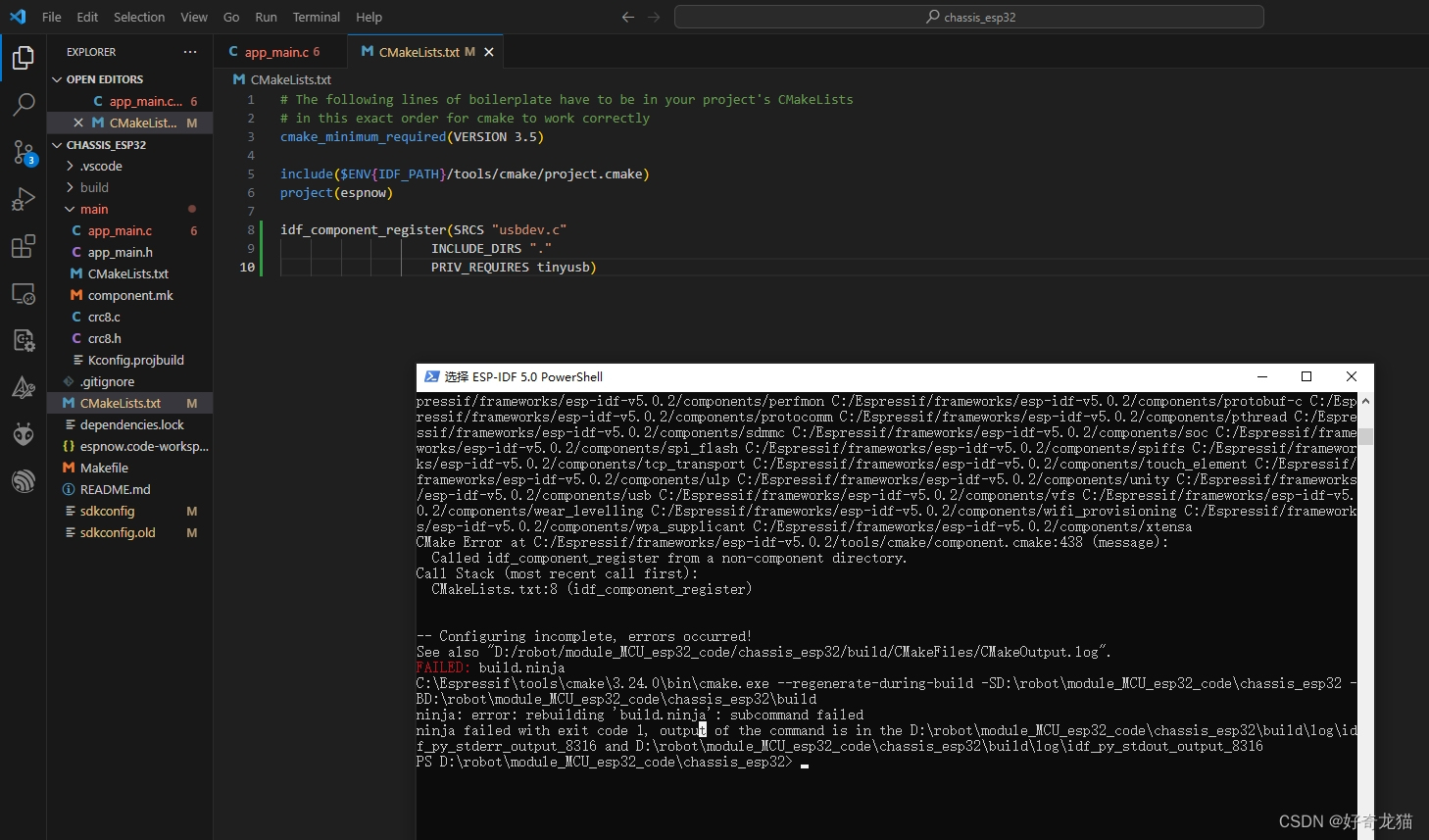
Task: Open the Search view in activity bar
Action: pyautogui.click(x=24, y=105)
